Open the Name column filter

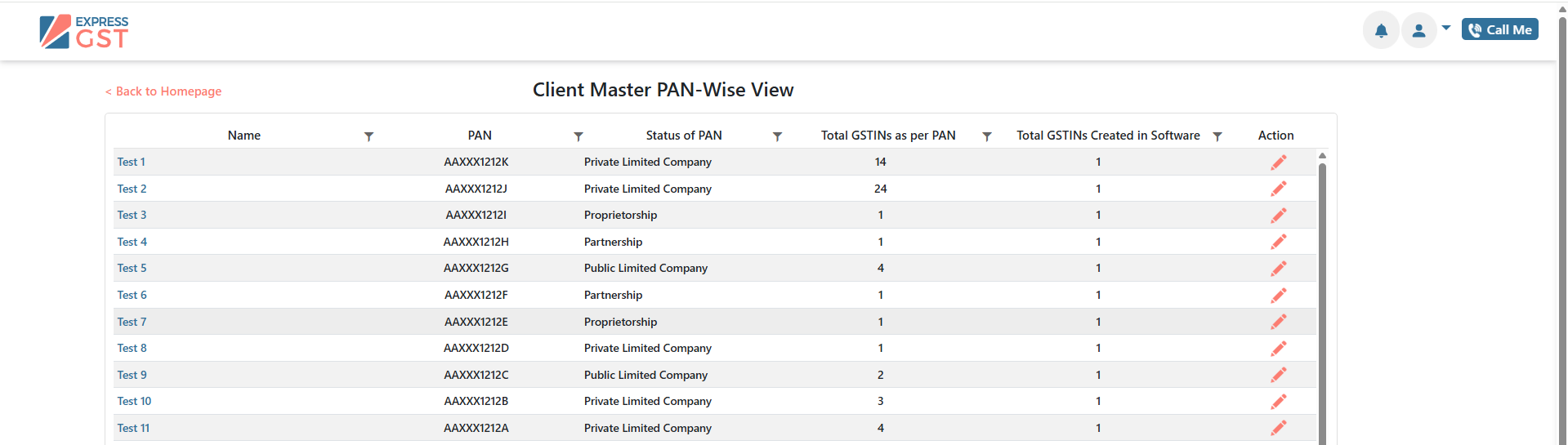[369, 136]
